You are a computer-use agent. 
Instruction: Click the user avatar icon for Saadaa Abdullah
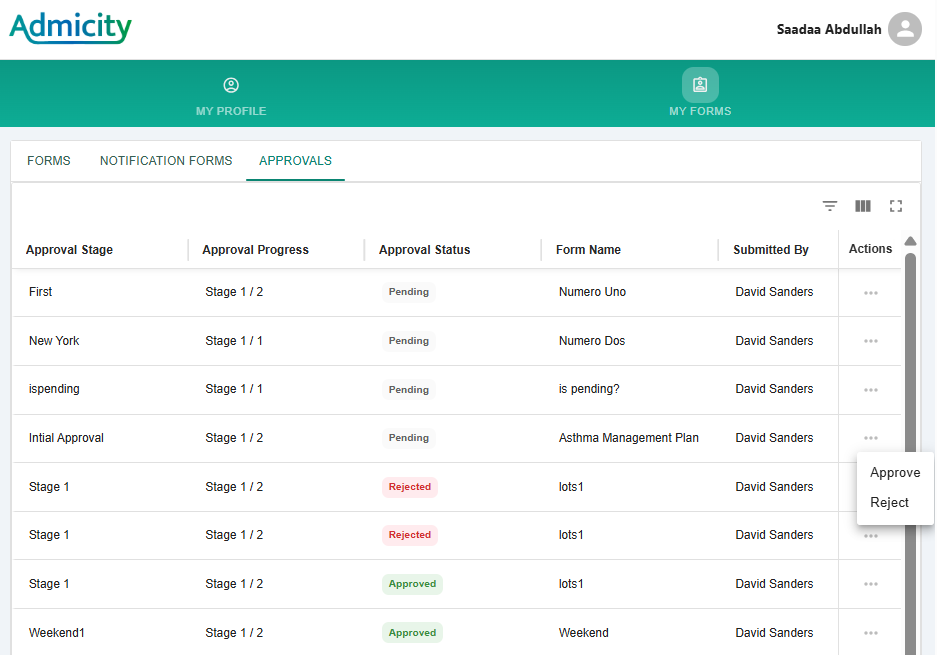(x=904, y=29)
